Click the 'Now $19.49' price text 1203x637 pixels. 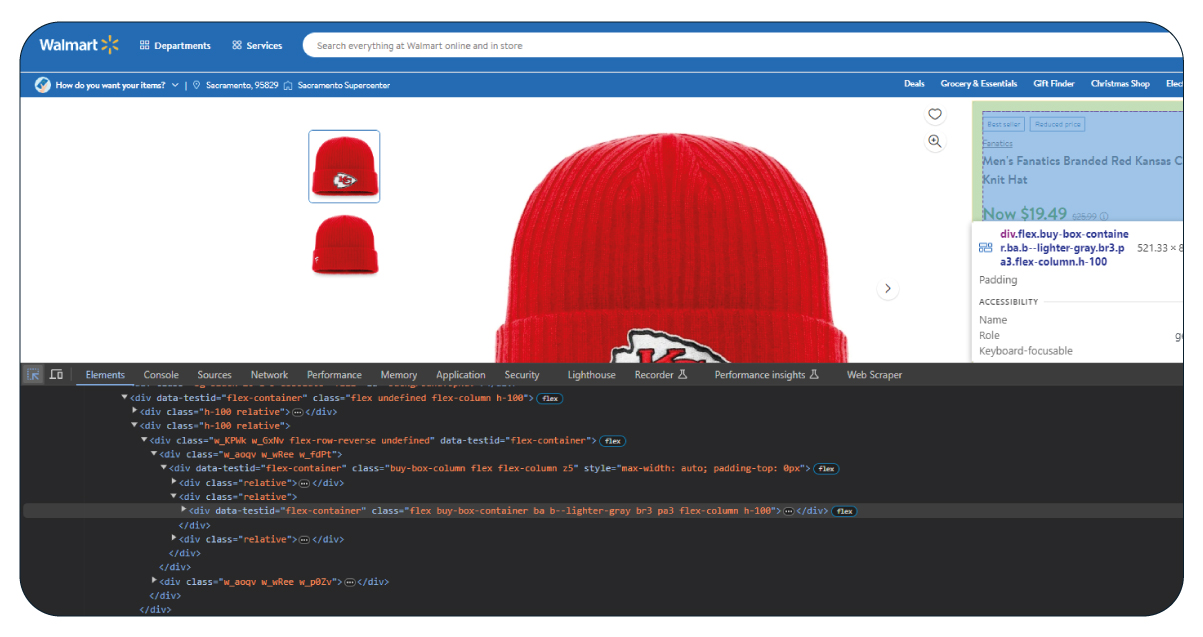pyautogui.click(x=1025, y=214)
